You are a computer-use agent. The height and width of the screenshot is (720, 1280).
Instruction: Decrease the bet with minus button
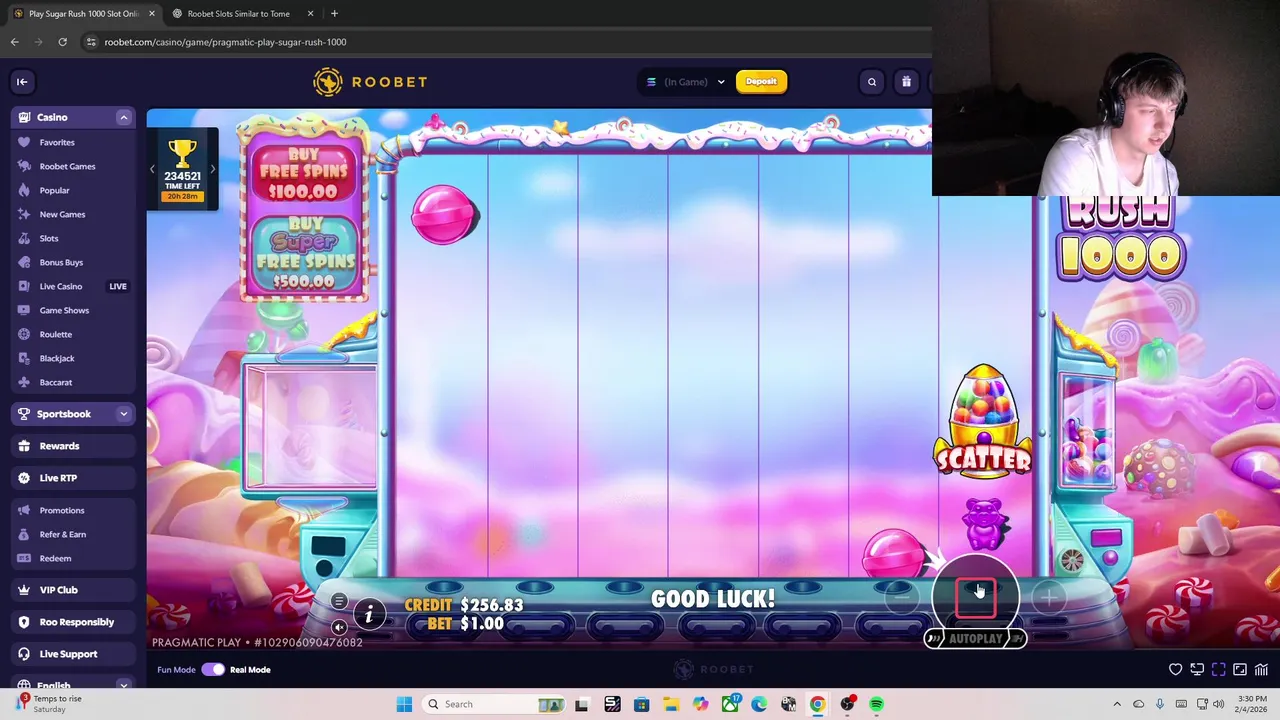click(901, 598)
